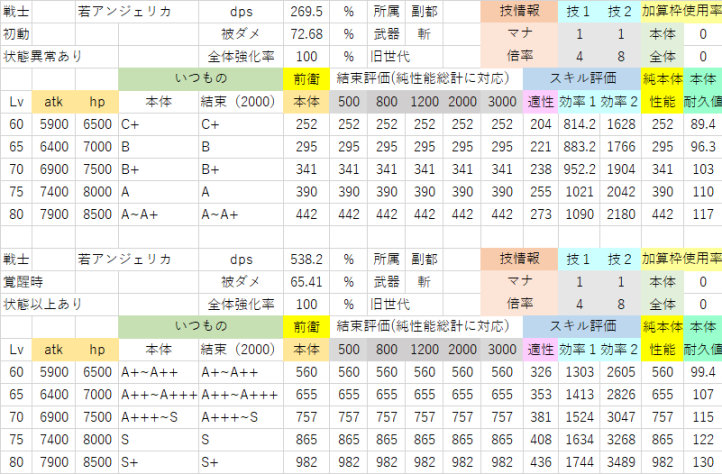Select efficiency cell showing 1904

pos(621,170)
